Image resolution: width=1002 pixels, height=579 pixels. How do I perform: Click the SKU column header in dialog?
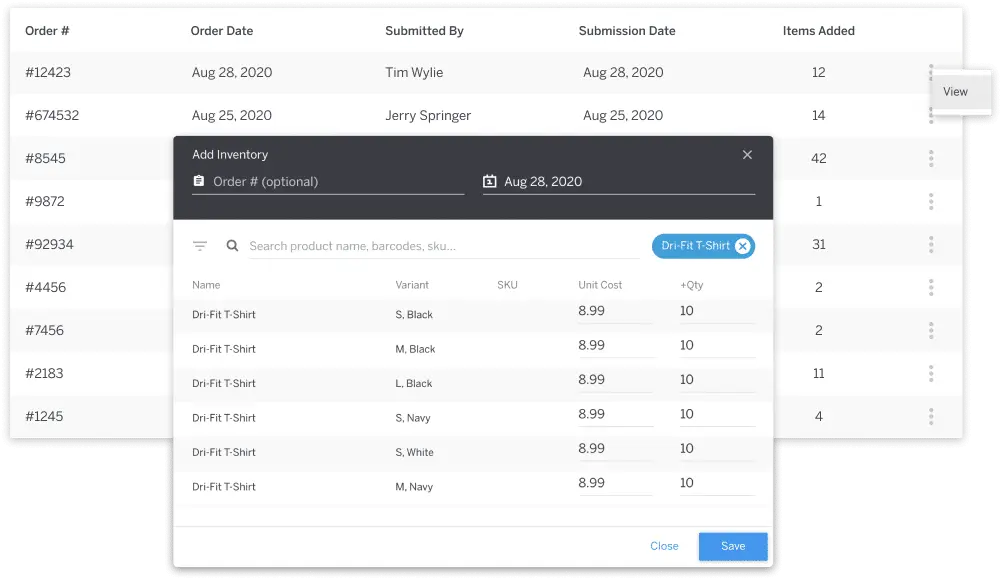click(x=507, y=285)
